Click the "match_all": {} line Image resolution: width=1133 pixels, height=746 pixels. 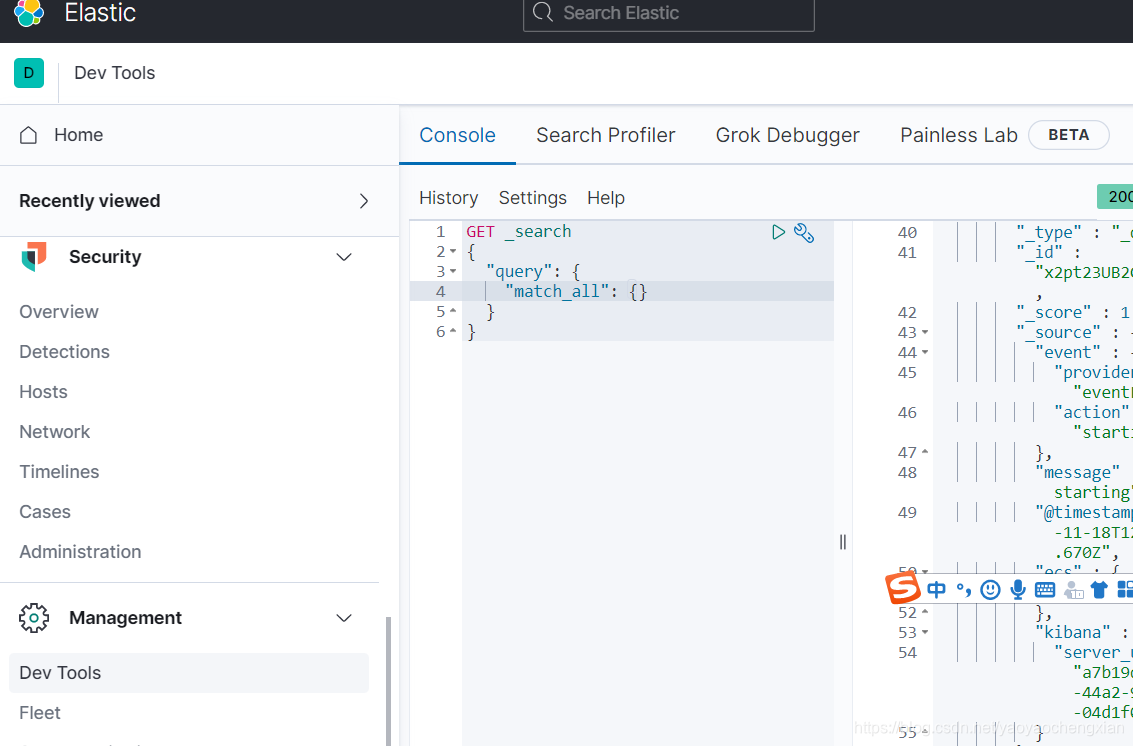577,291
